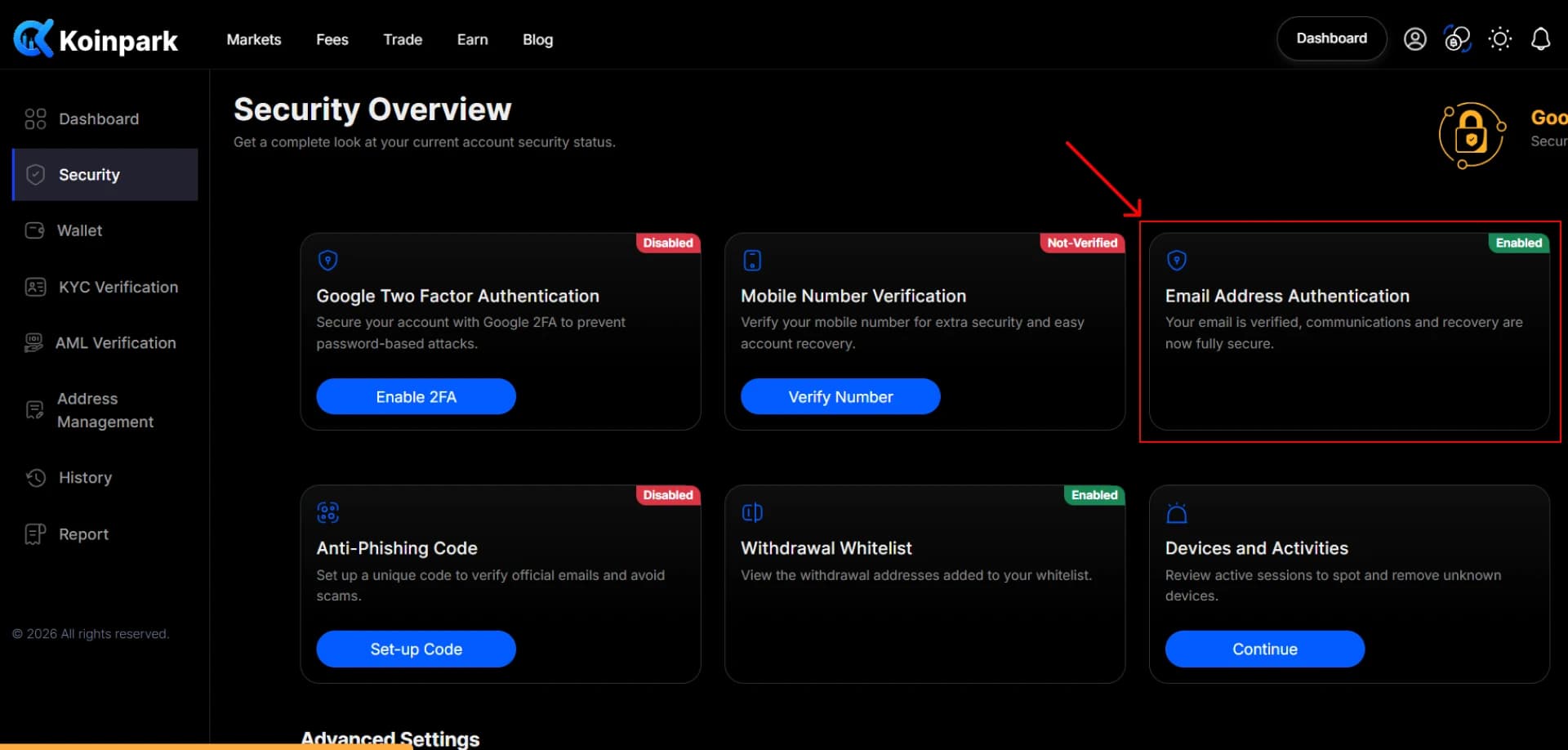Click the Withdrawal Whitelist title
The height and width of the screenshot is (750, 1568).
[x=826, y=548]
